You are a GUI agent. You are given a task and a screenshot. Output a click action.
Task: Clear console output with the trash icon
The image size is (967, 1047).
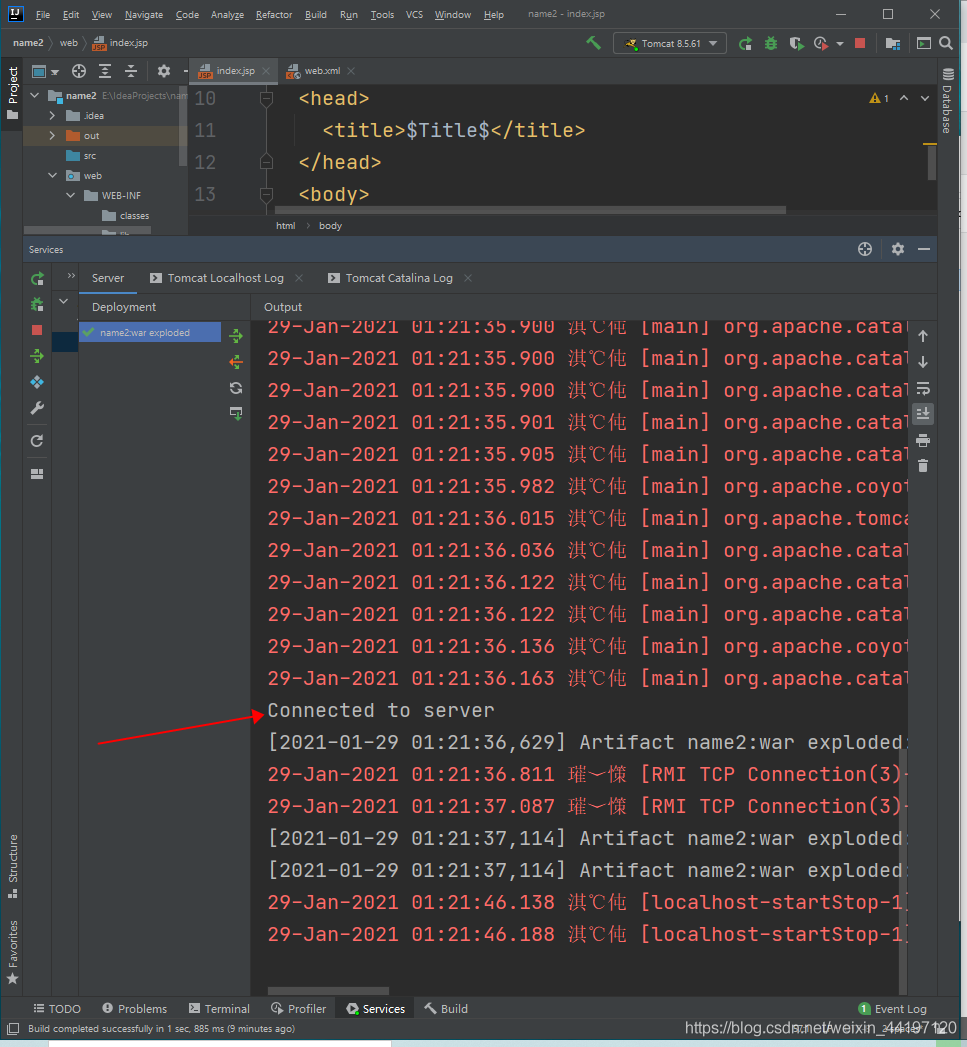(923, 466)
